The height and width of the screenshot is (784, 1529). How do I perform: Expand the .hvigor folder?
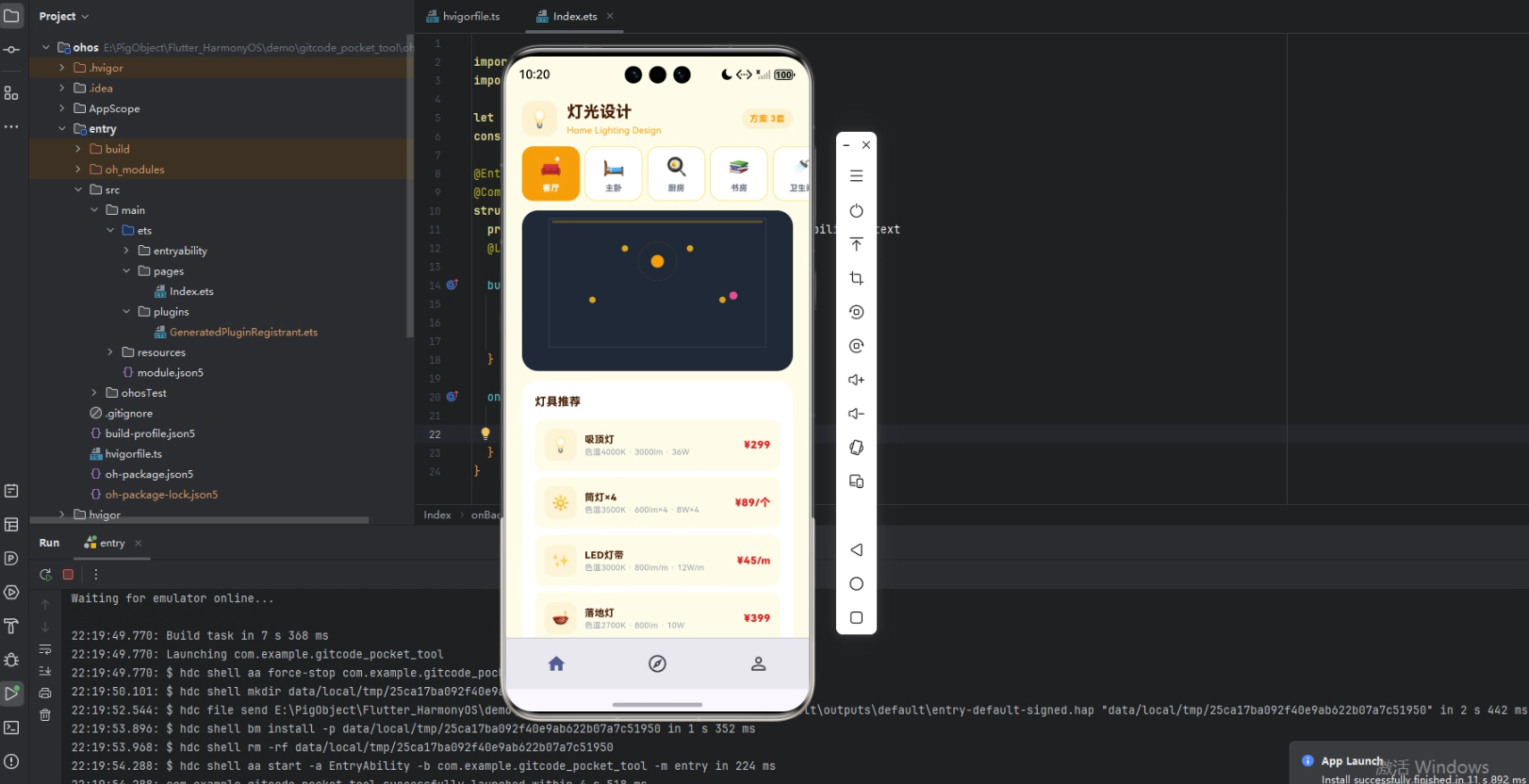pyautogui.click(x=62, y=68)
